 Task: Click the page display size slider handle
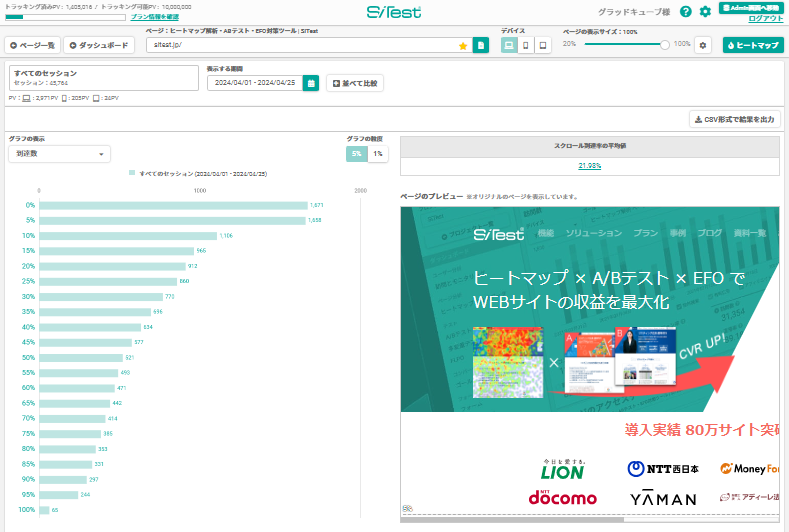[x=665, y=45]
